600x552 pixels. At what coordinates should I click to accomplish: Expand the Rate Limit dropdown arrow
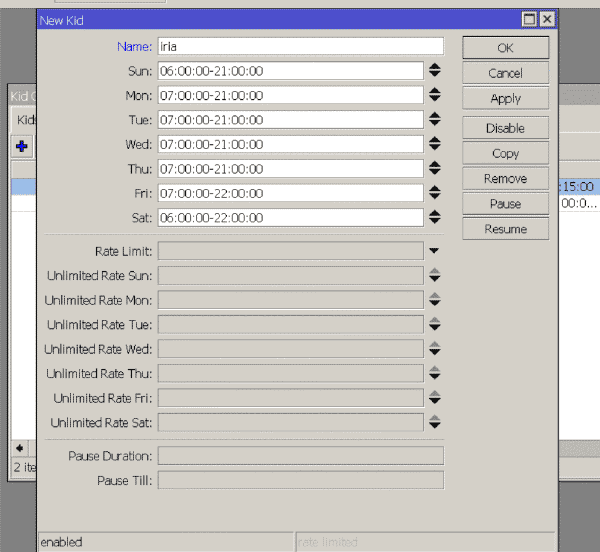(x=434, y=251)
